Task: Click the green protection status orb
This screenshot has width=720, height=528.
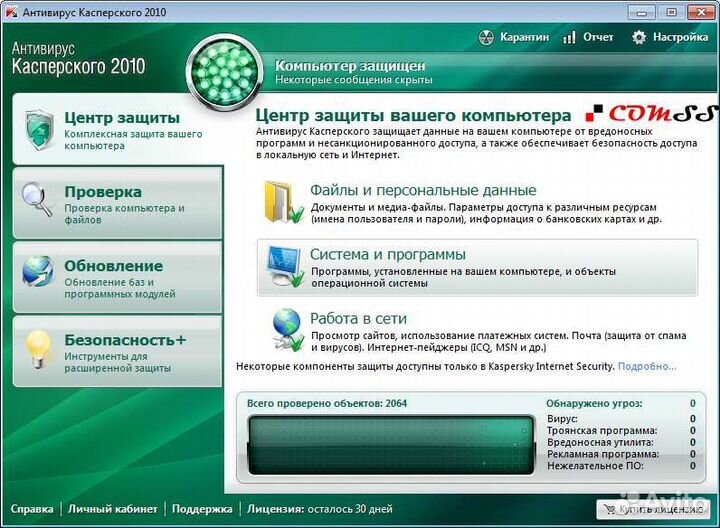Action: [x=225, y=73]
